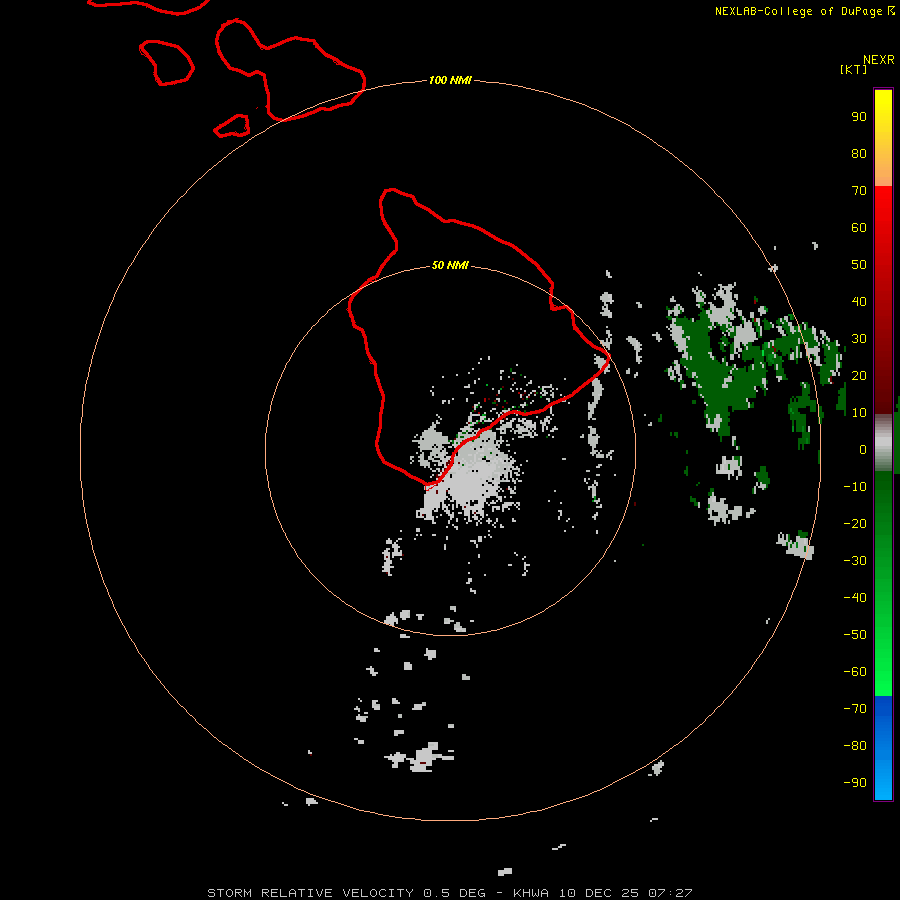Viewport: 900px width, 900px height.
Task: Click the small island outline at top left
Action: pos(166,63)
